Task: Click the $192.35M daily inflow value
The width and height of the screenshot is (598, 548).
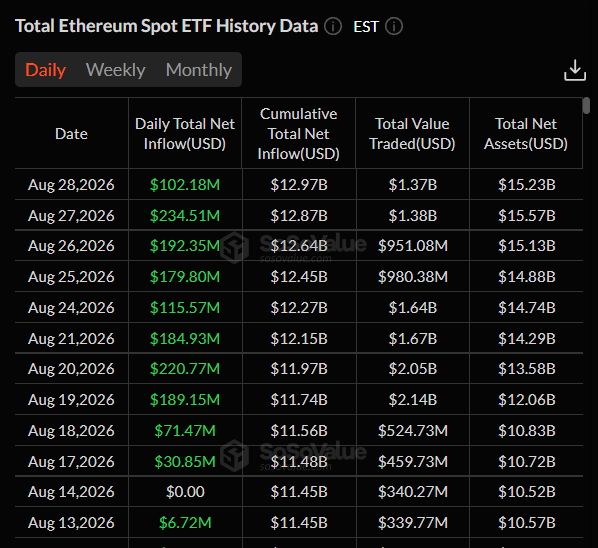Action: tap(185, 246)
